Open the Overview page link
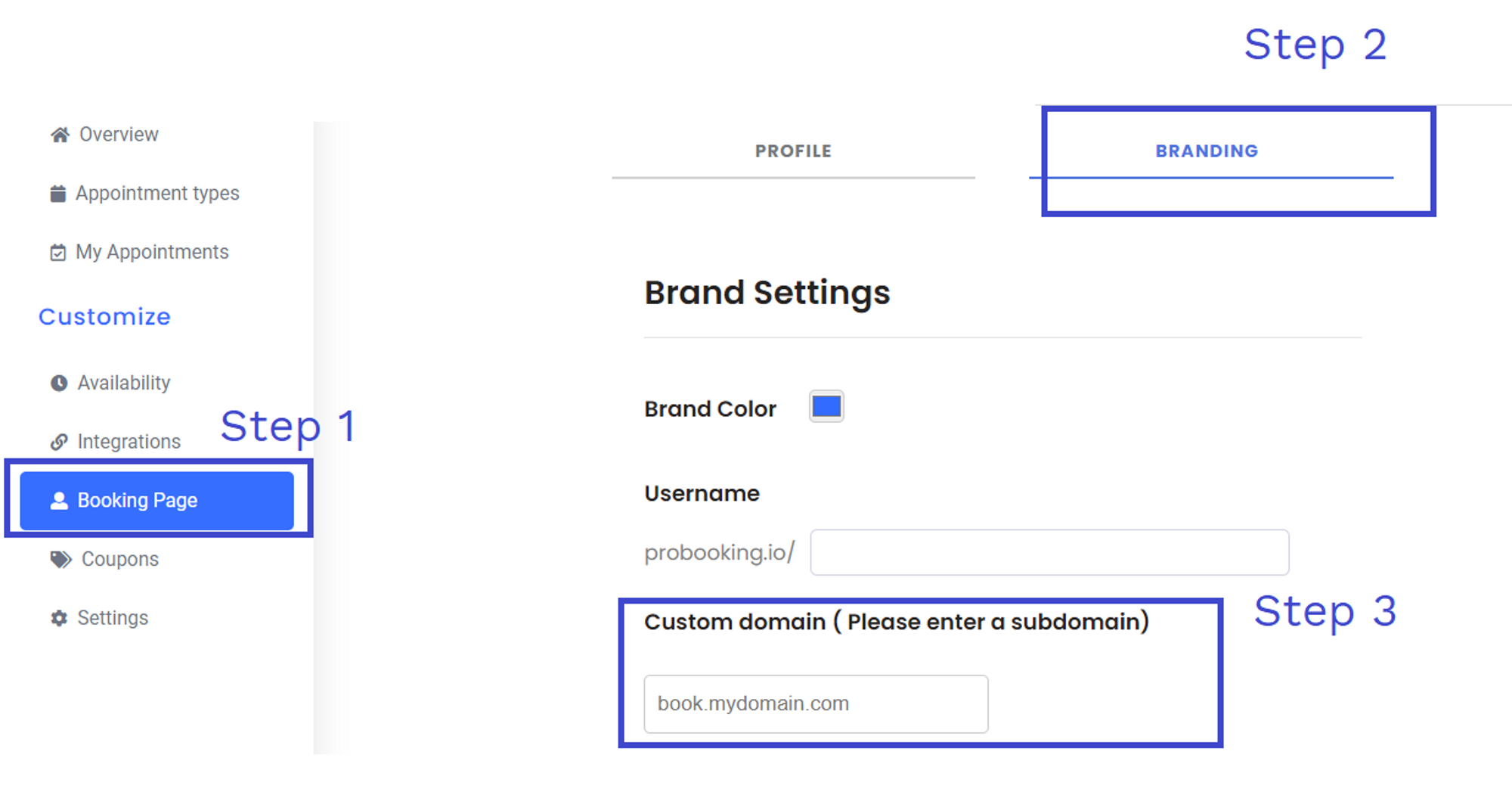The image size is (1512, 792). pos(119,135)
